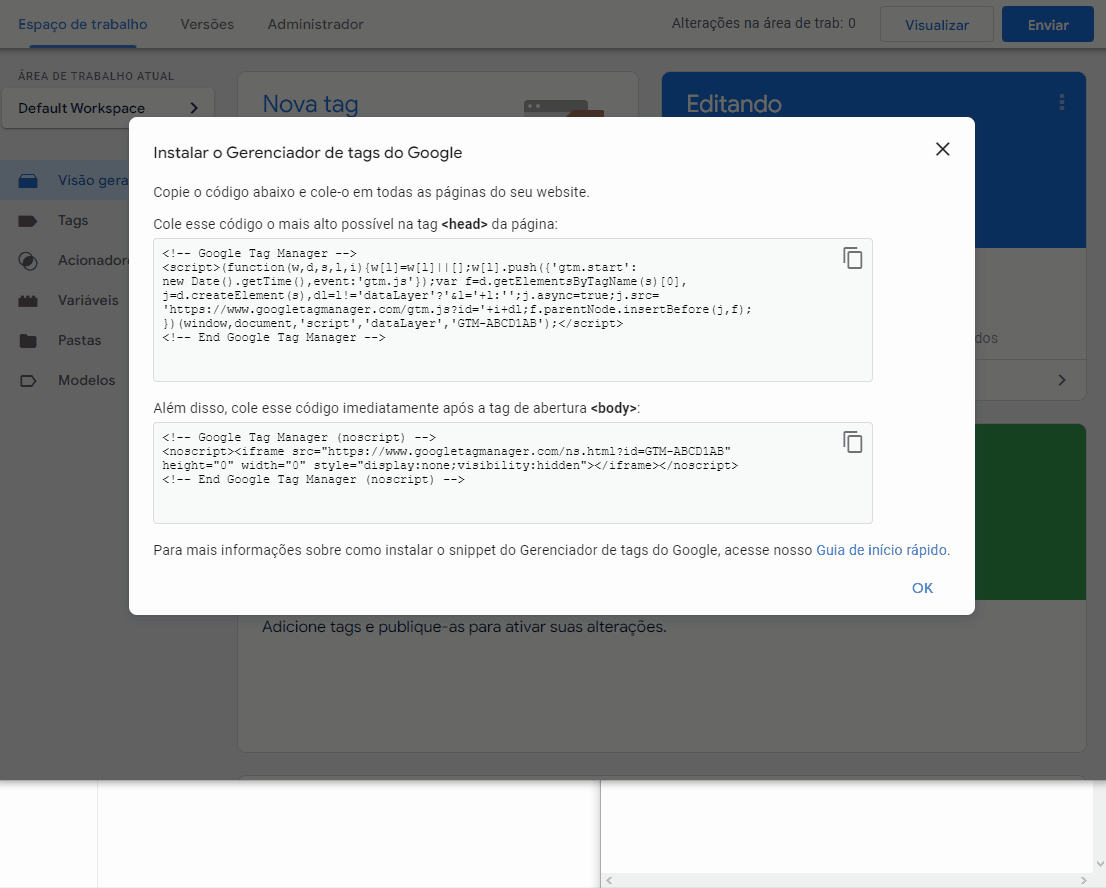Expand the chevron row under Editando card
The height and width of the screenshot is (888, 1106).
[1062, 380]
